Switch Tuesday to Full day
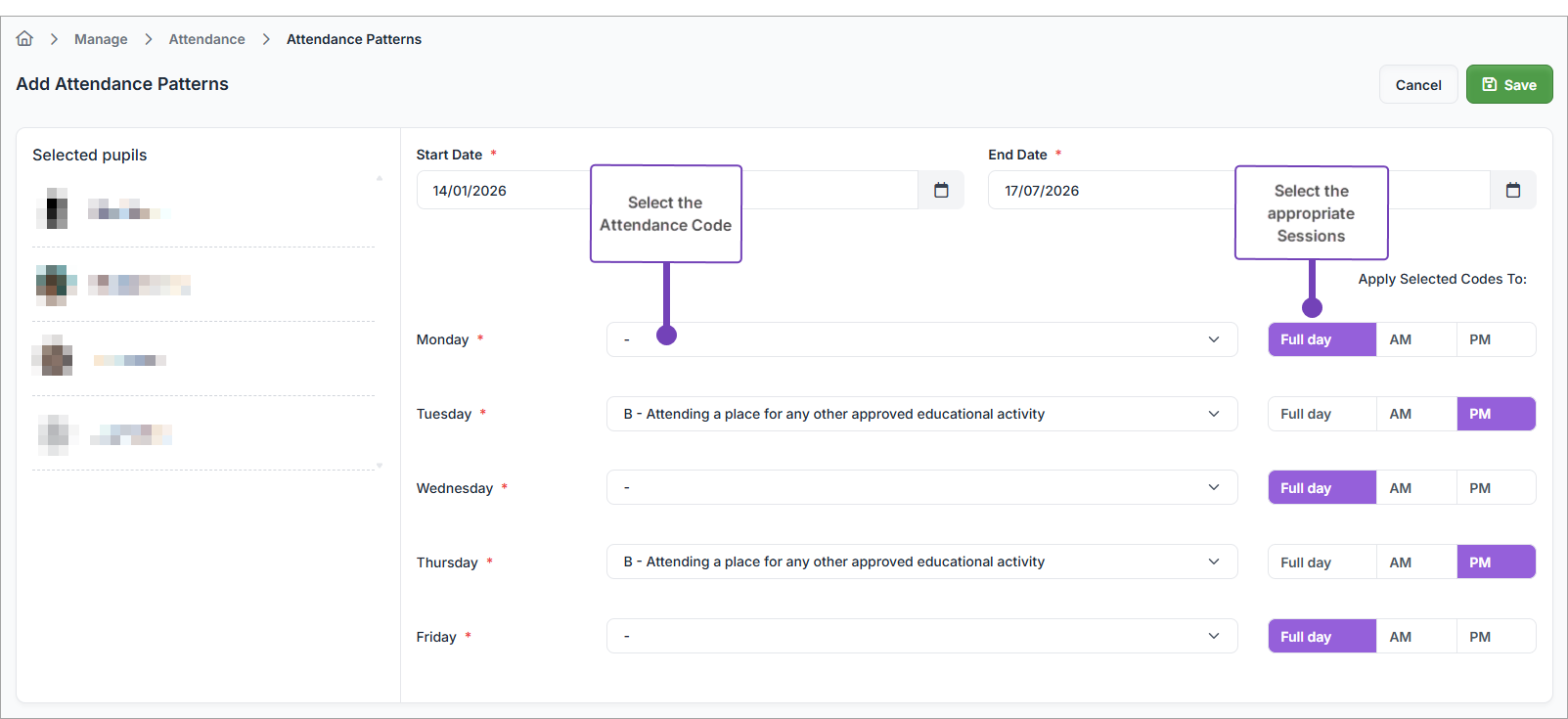This screenshot has width=1568, height=719. click(x=1305, y=414)
